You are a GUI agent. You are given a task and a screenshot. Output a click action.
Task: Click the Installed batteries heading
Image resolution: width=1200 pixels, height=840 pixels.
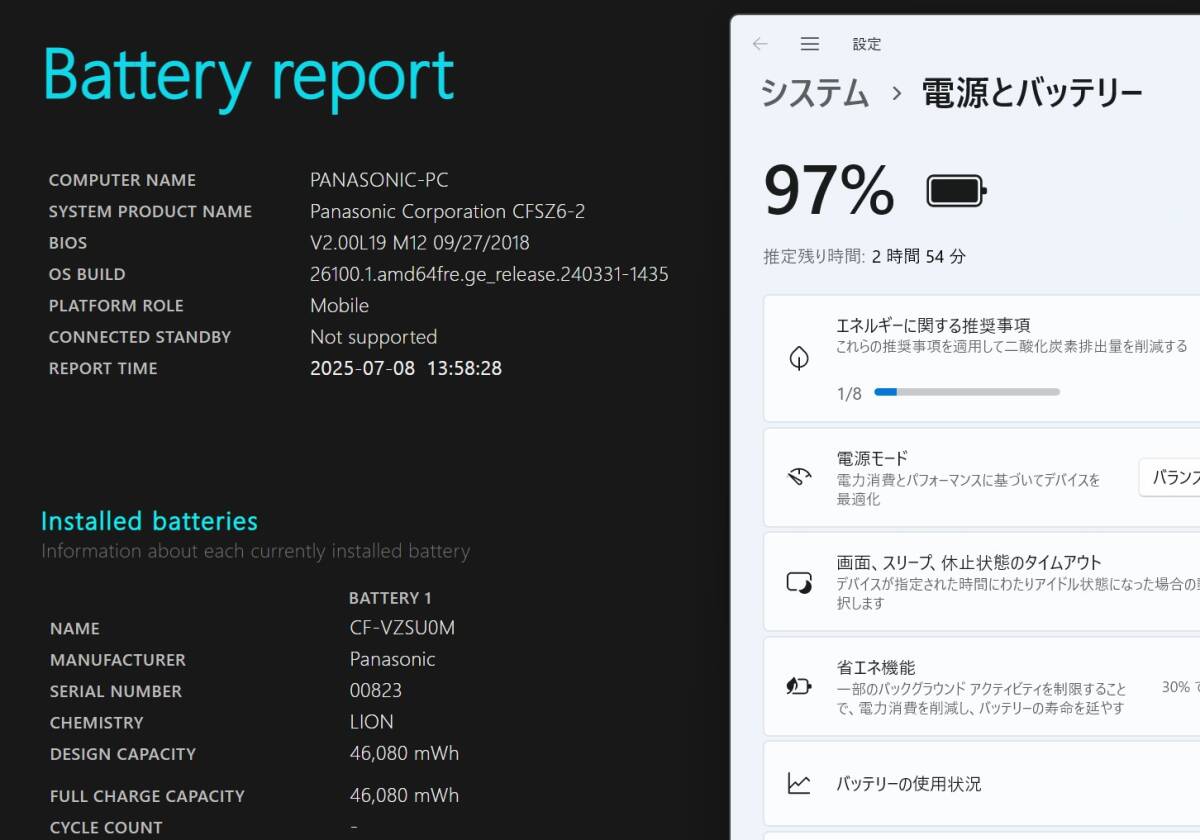(x=149, y=521)
